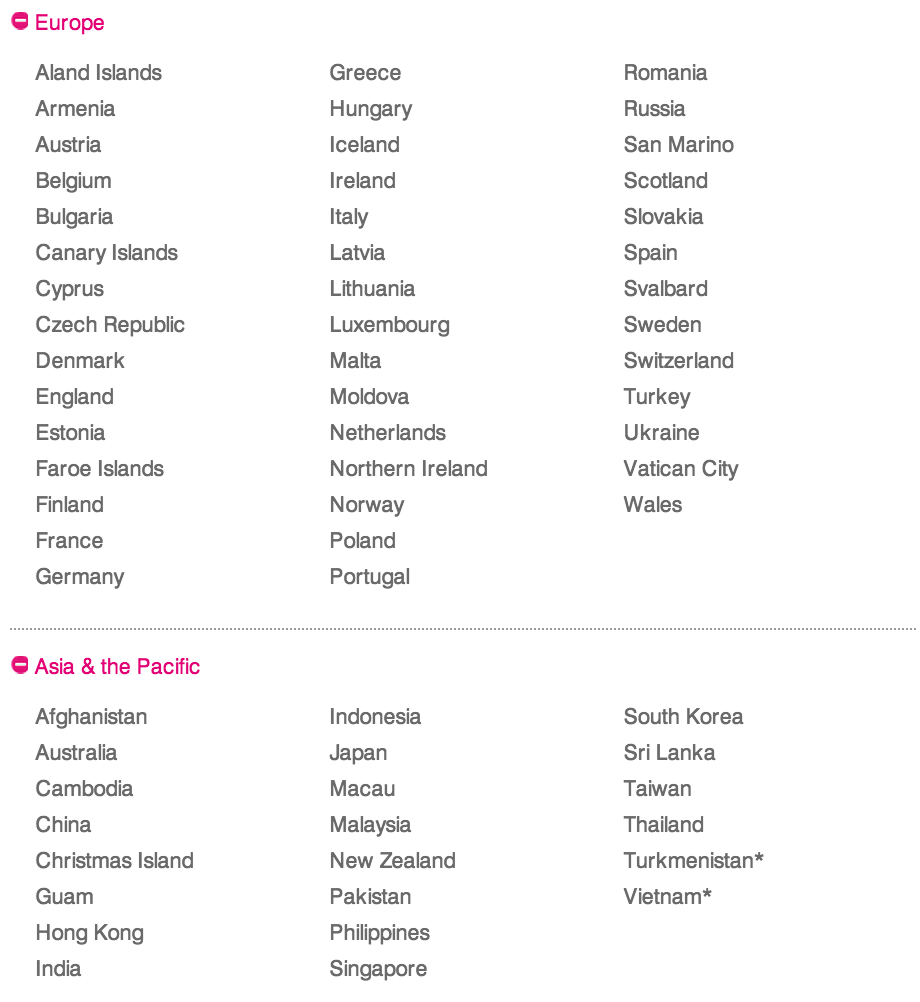
Task: Click the Asia & the Pacific heading
Action: click(117, 667)
